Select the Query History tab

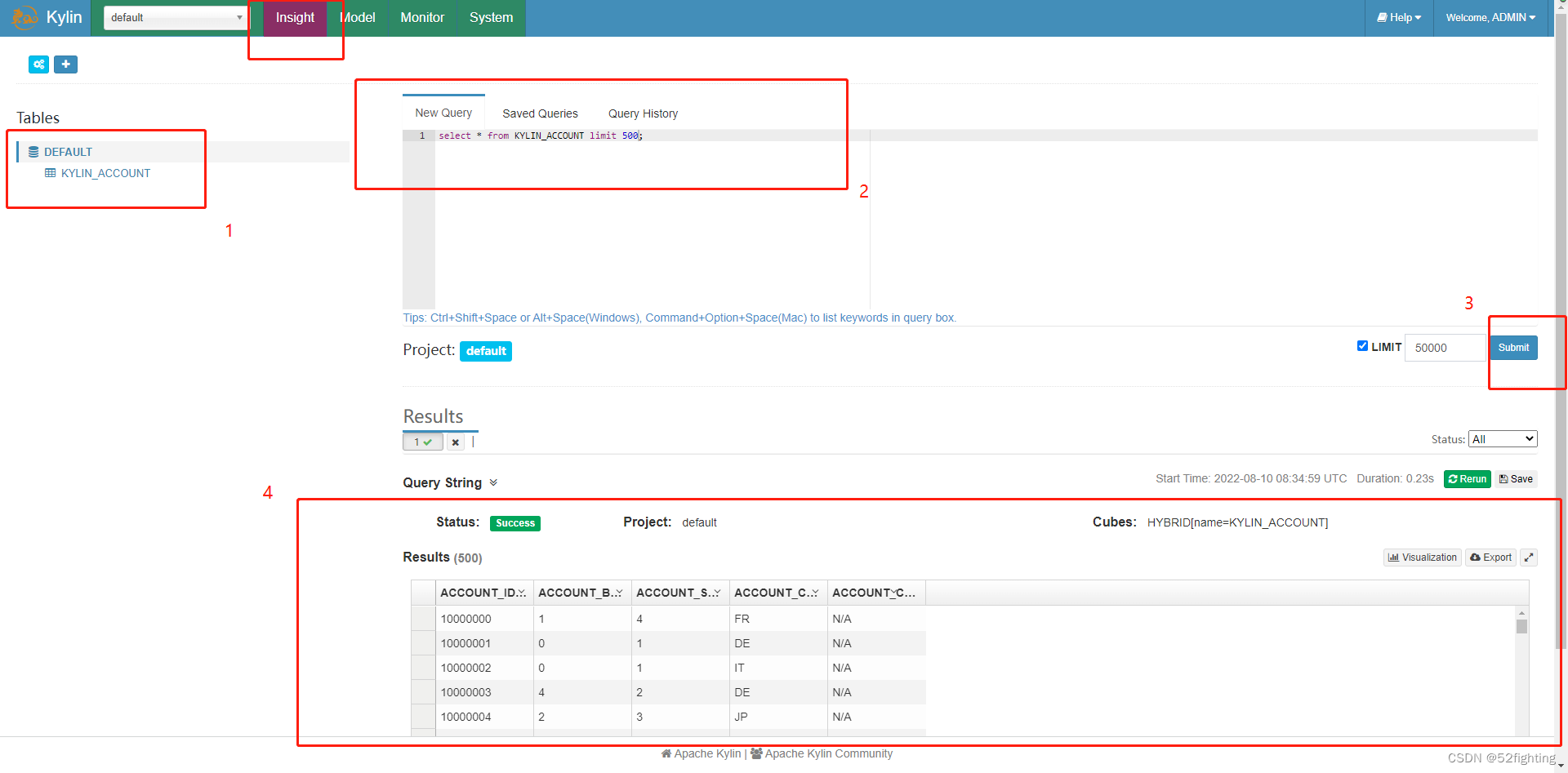coord(643,113)
